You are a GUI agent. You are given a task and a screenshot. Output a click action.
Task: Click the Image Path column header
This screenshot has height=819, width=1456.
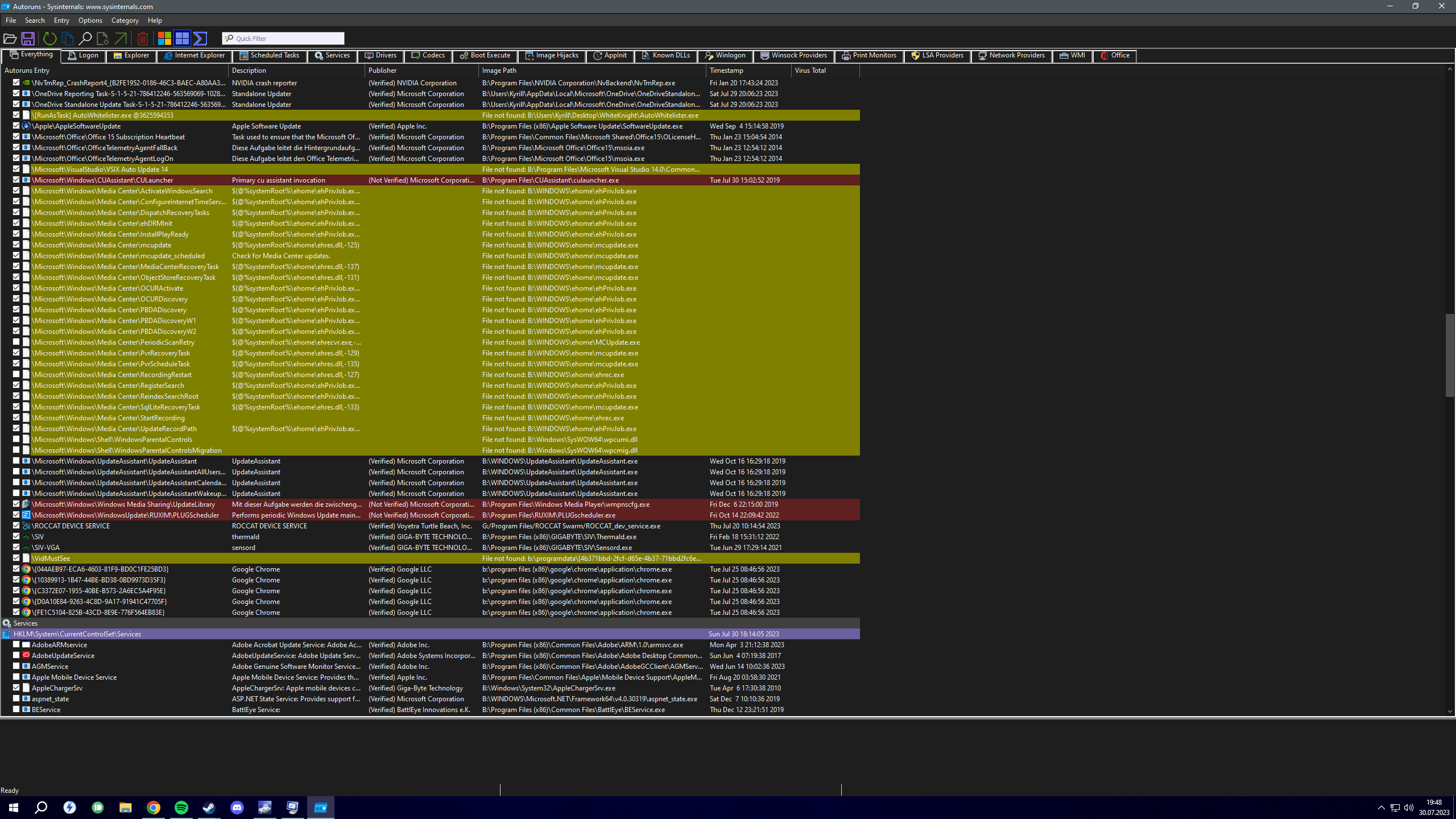pos(499,71)
